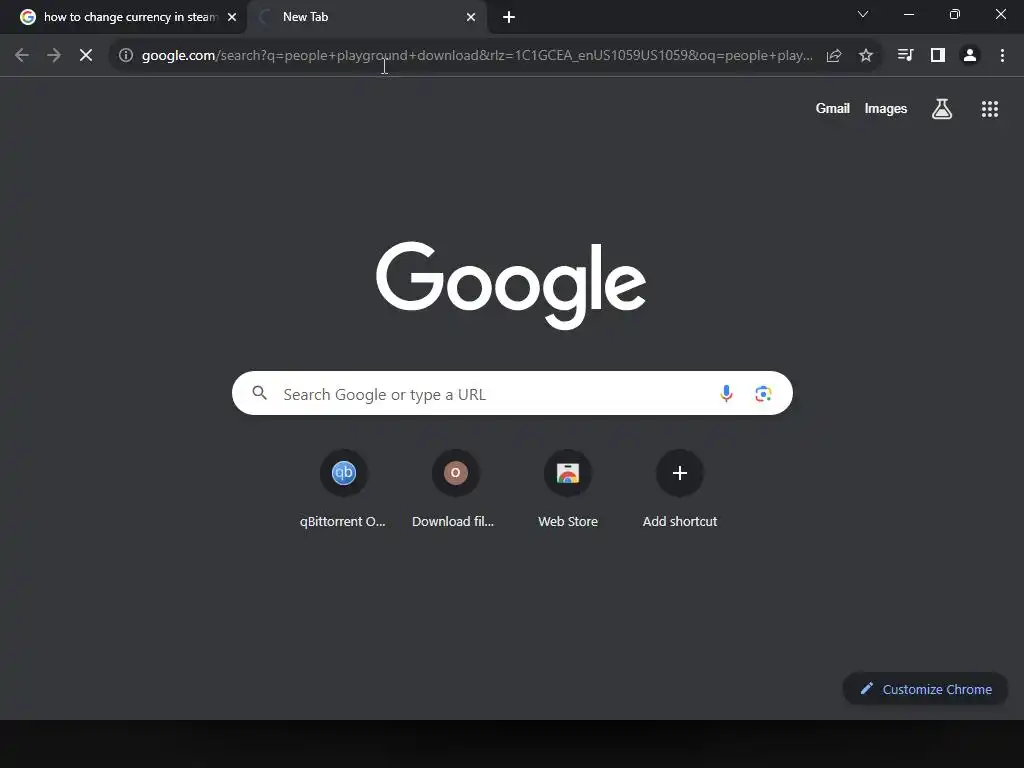Switch to how to change currency tab

coord(124,18)
